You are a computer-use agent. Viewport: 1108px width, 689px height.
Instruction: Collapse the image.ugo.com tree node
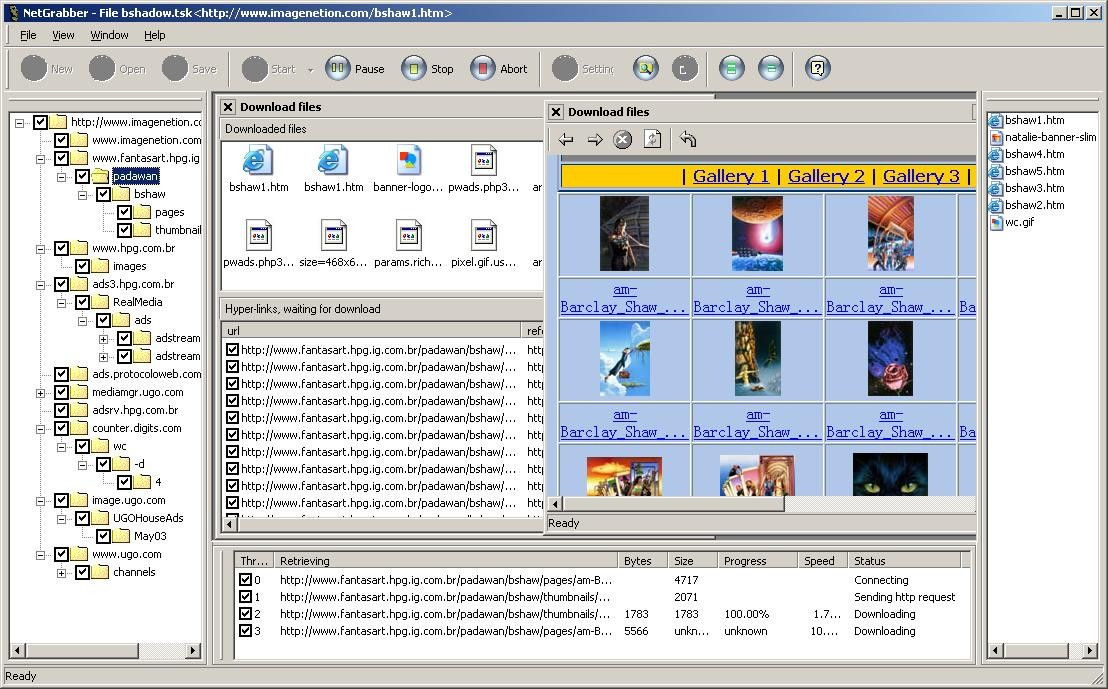[40, 500]
